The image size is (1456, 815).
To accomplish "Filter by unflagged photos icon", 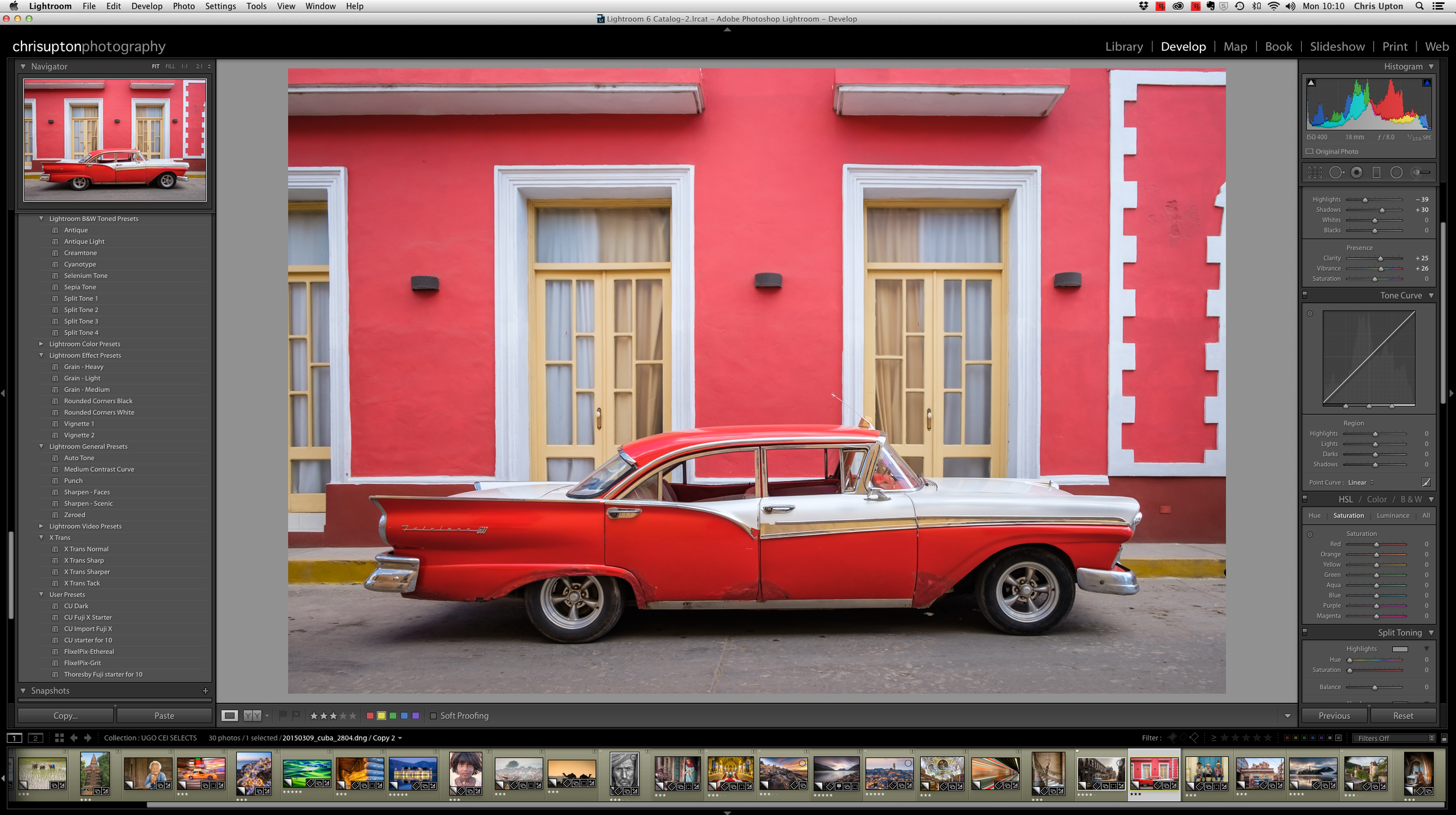I will (1183, 738).
